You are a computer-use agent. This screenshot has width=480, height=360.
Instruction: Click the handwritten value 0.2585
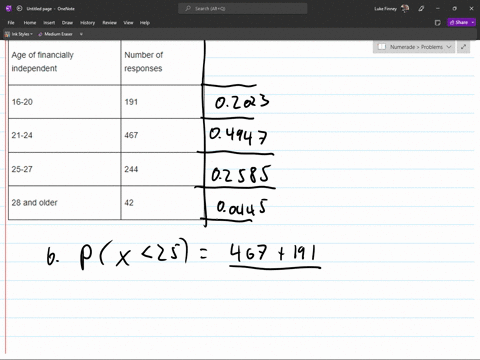click(x=241, y=174)
